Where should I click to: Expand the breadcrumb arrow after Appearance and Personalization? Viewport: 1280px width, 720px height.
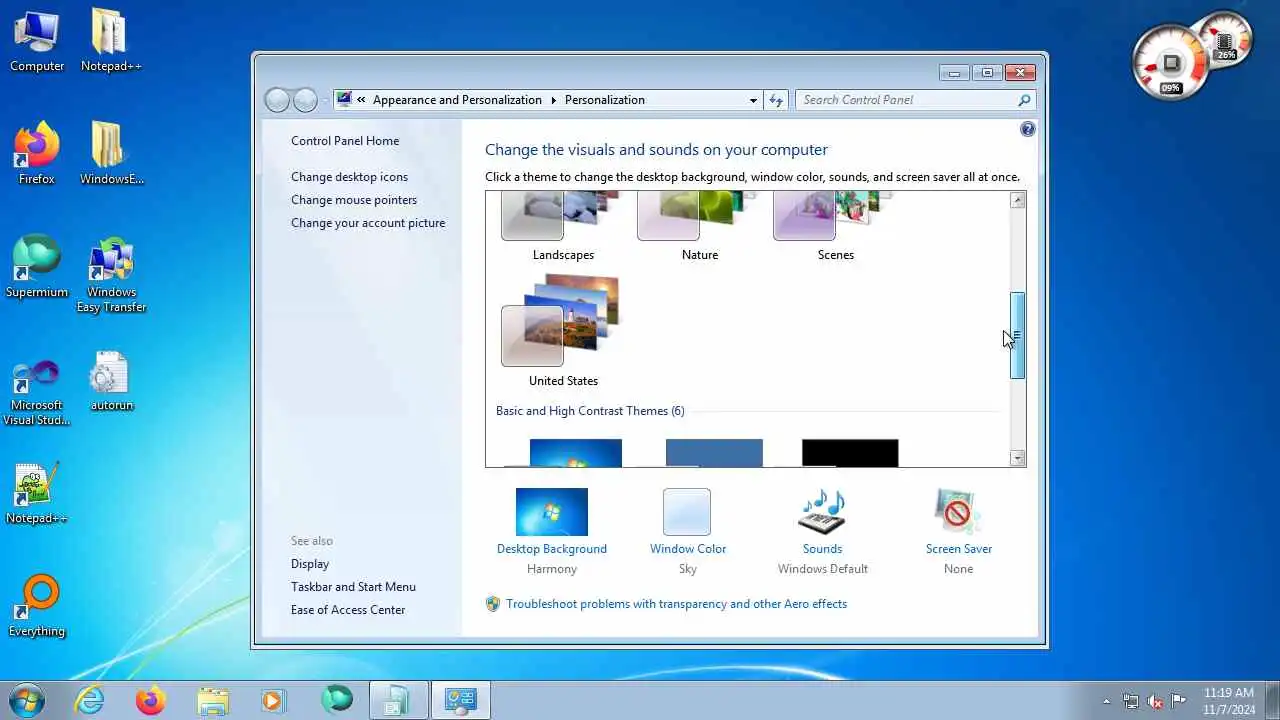[552, 100]
